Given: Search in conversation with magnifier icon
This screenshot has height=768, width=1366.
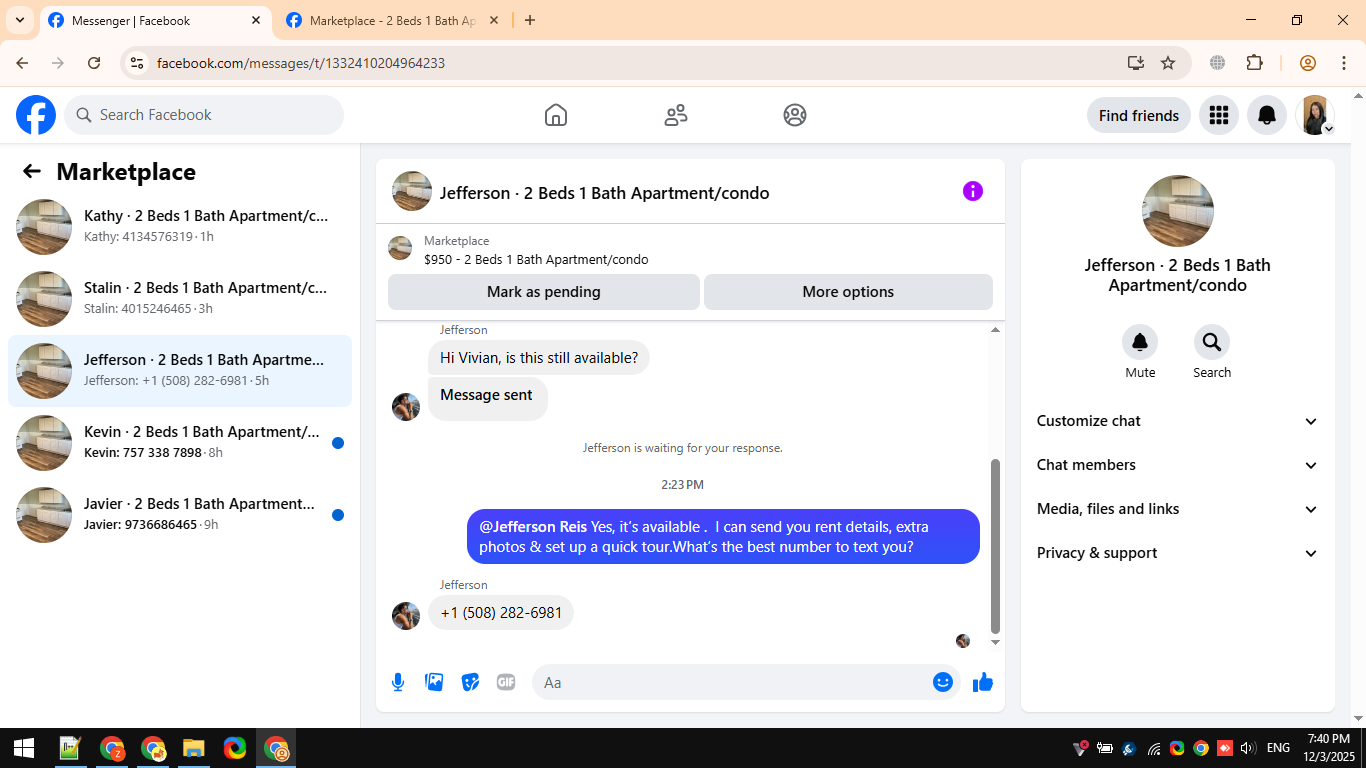Looking at the screenshot, I should (x=1212, y=343).
